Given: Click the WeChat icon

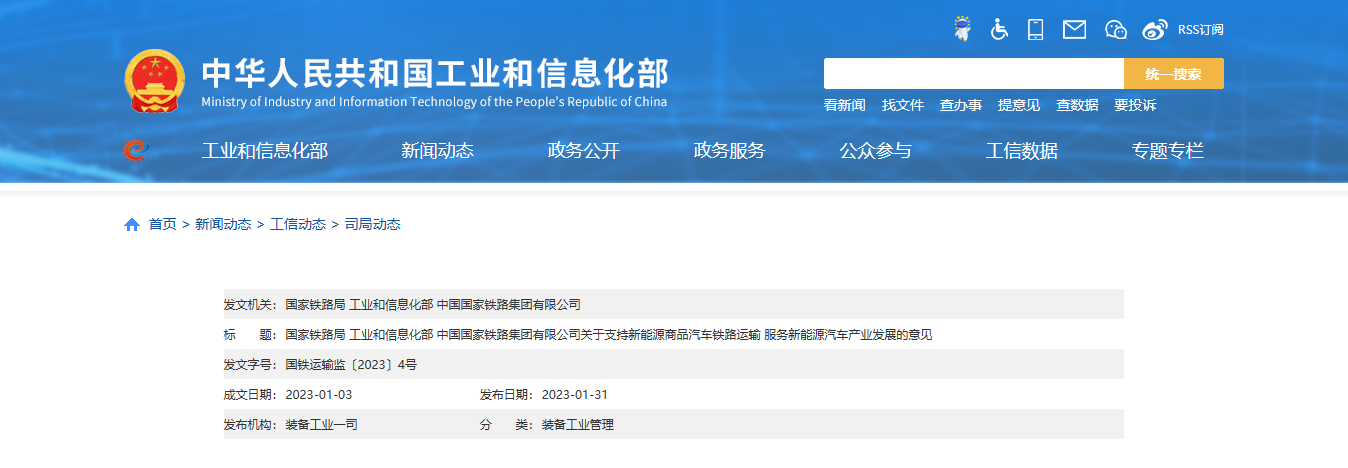Looking at the screenshot, I should tap(1116, 30).
